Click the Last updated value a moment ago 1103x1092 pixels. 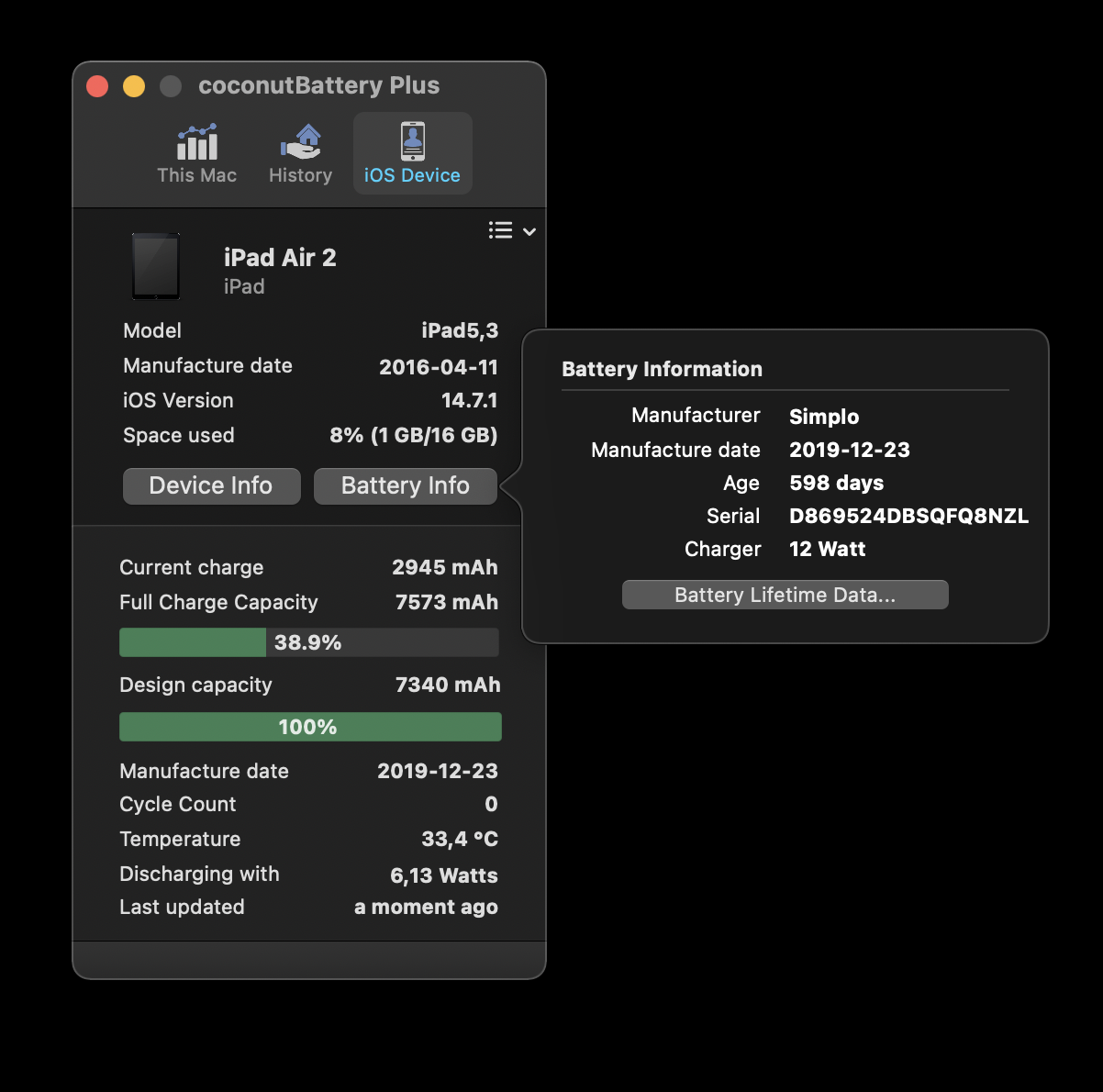(426, 907)
